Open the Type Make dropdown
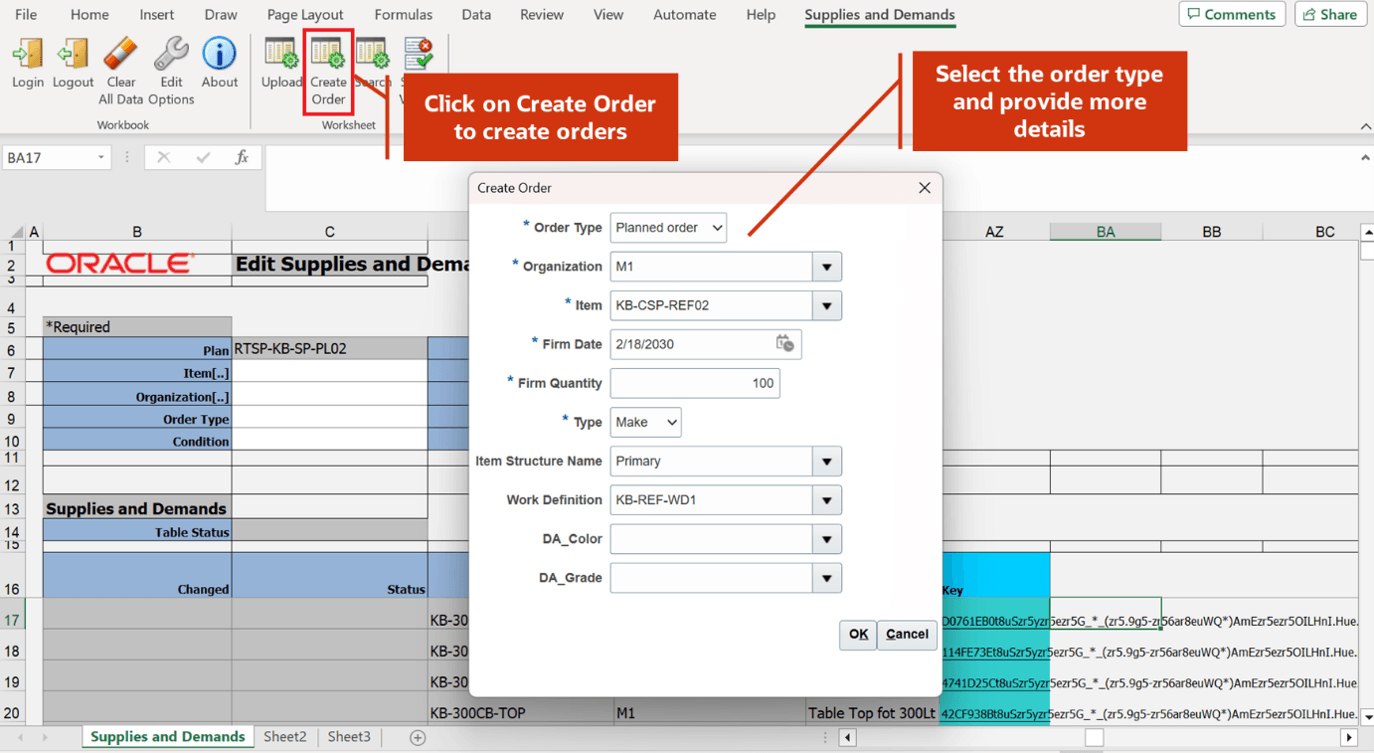 645,422
